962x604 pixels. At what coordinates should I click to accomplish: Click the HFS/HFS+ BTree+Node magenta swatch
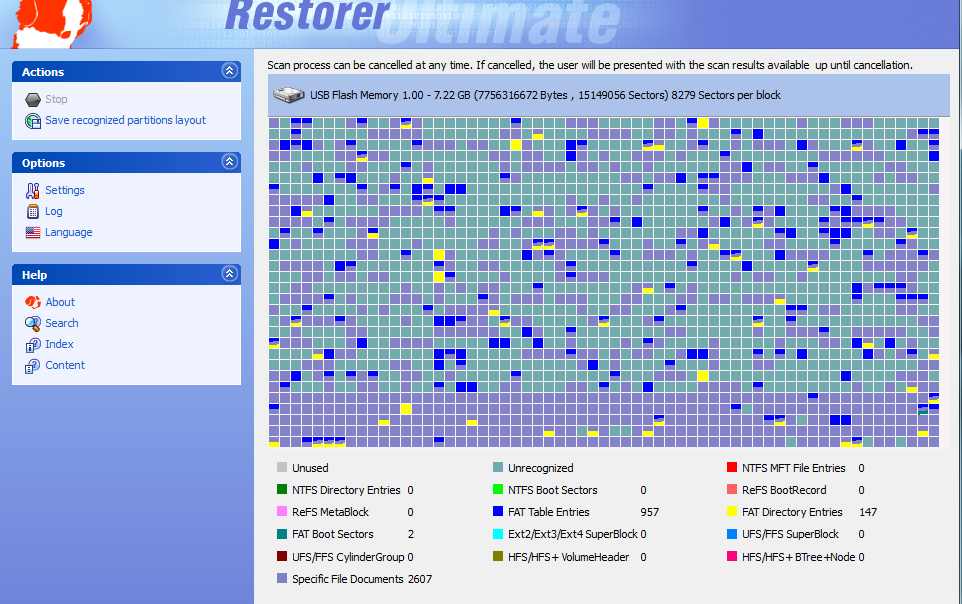tap(732, 556)
